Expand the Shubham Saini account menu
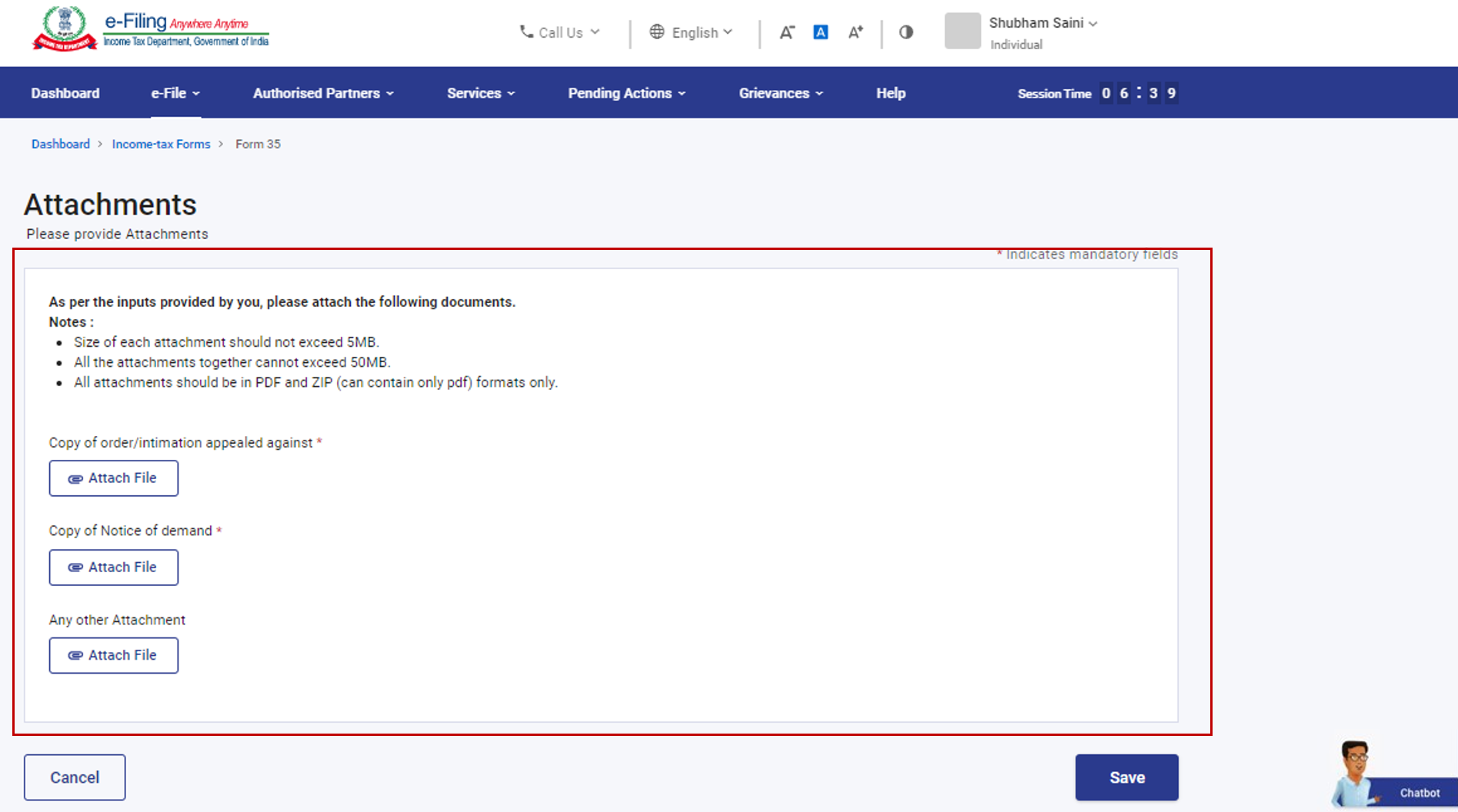 pyautogui.click(x=1043, y=23)
